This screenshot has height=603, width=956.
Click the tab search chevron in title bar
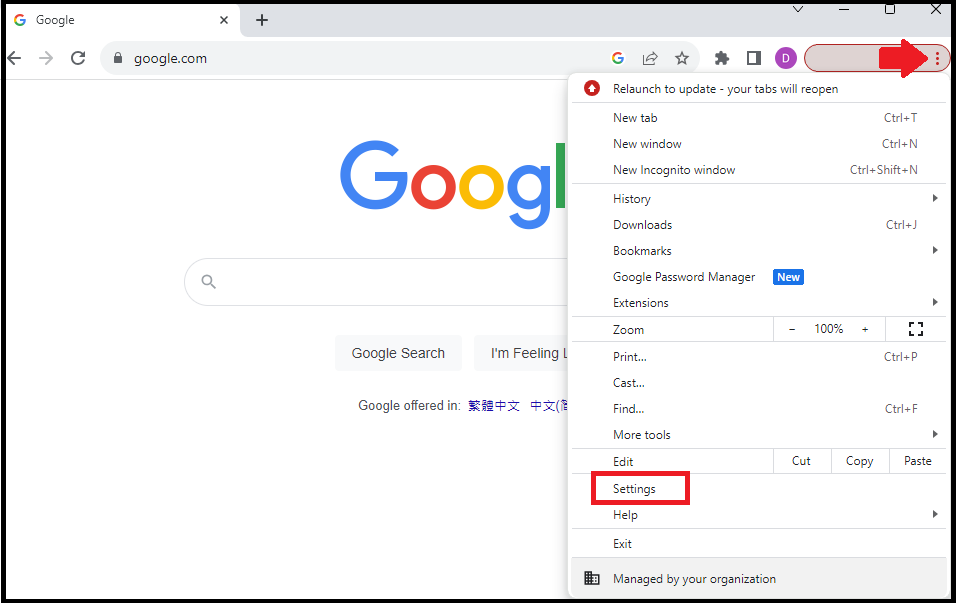tap(797, 9)
